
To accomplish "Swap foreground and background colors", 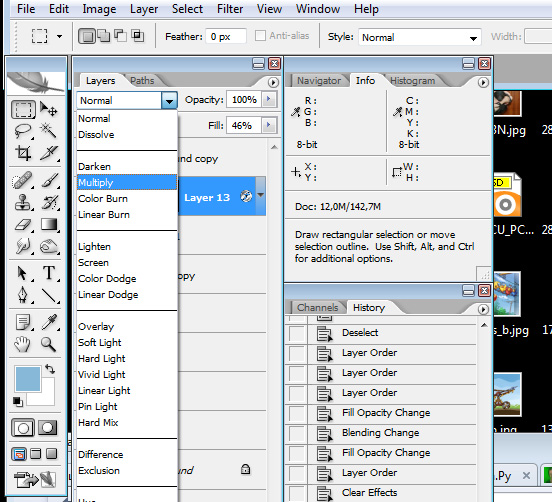I will click(x=50, y=369).
